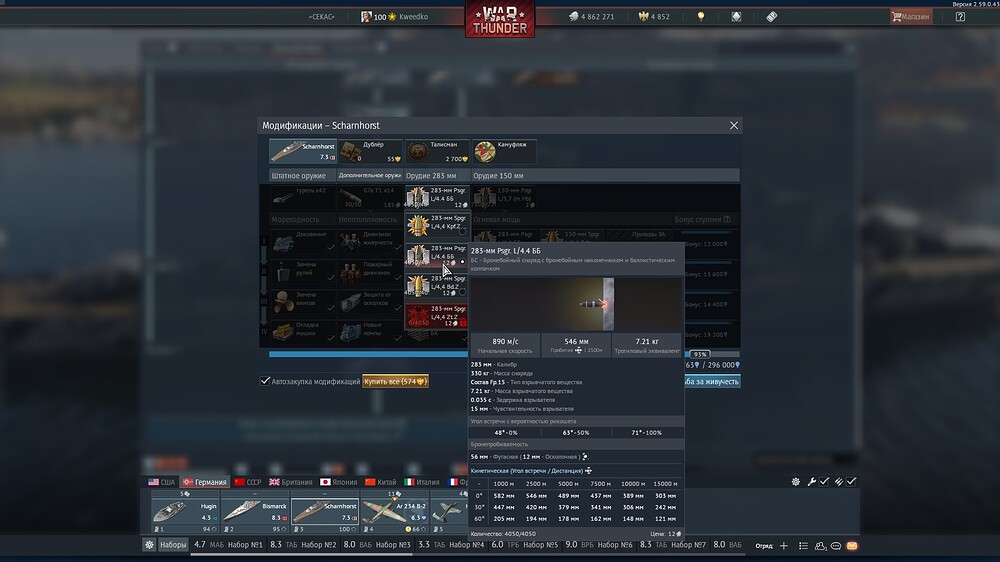Select the Италия country tab

coord(422,482)
